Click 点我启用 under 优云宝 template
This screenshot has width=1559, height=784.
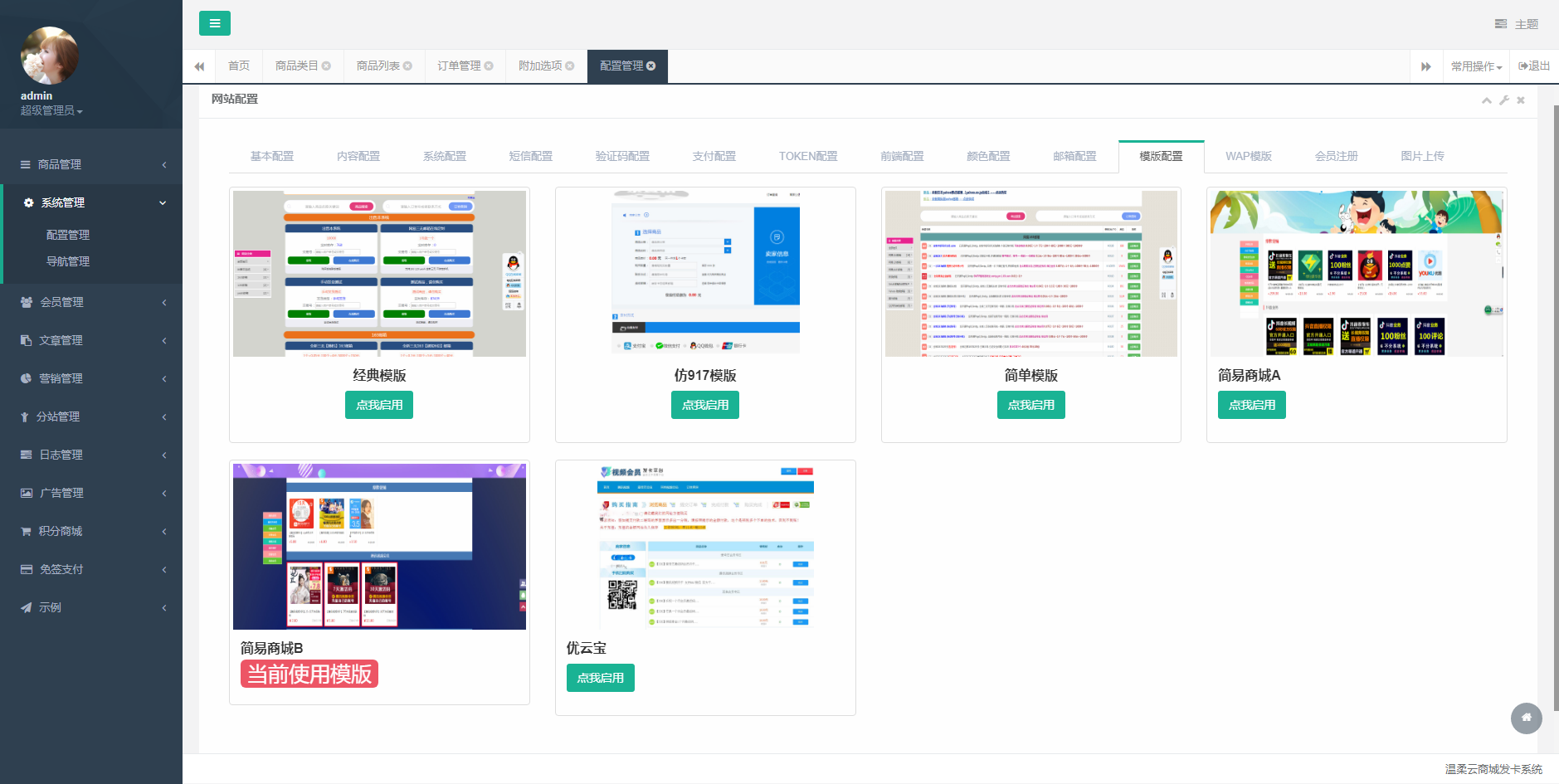click(x=600, y=678)
